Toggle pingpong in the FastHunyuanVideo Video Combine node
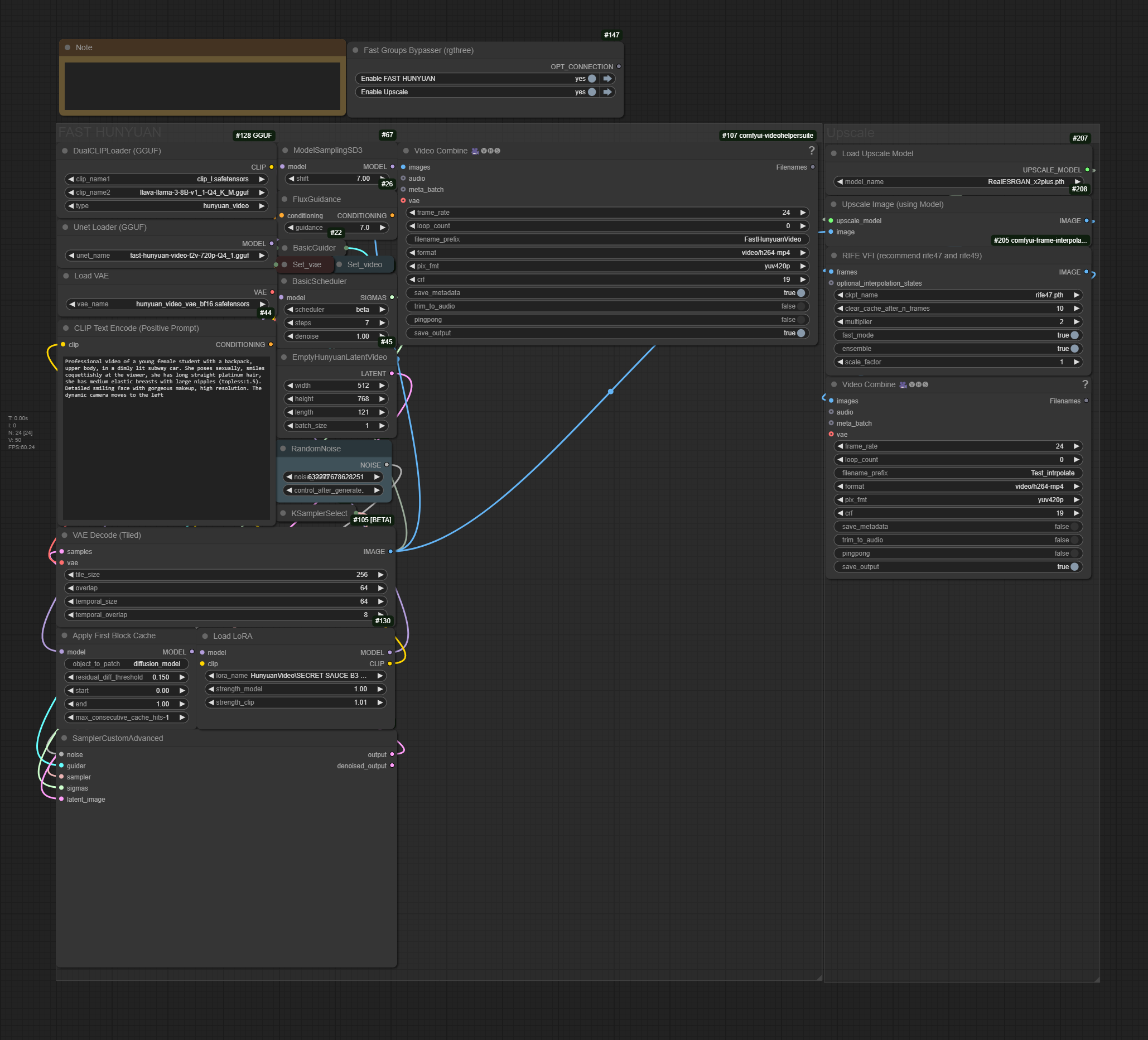 tap(800, 320)
